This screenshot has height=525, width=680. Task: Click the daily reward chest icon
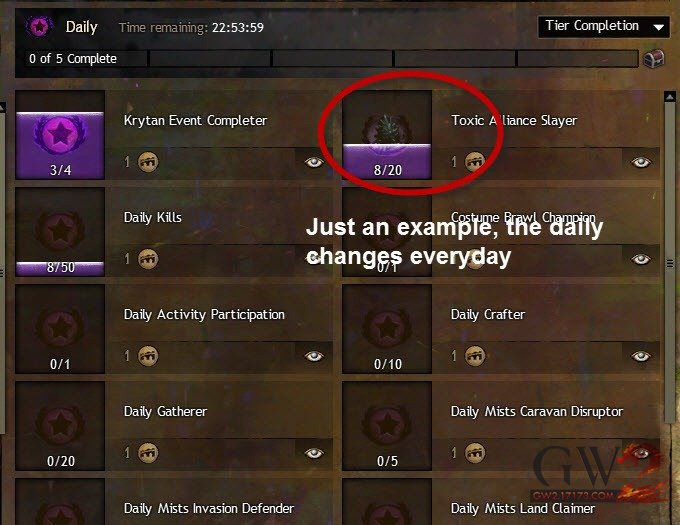(654, 59)
